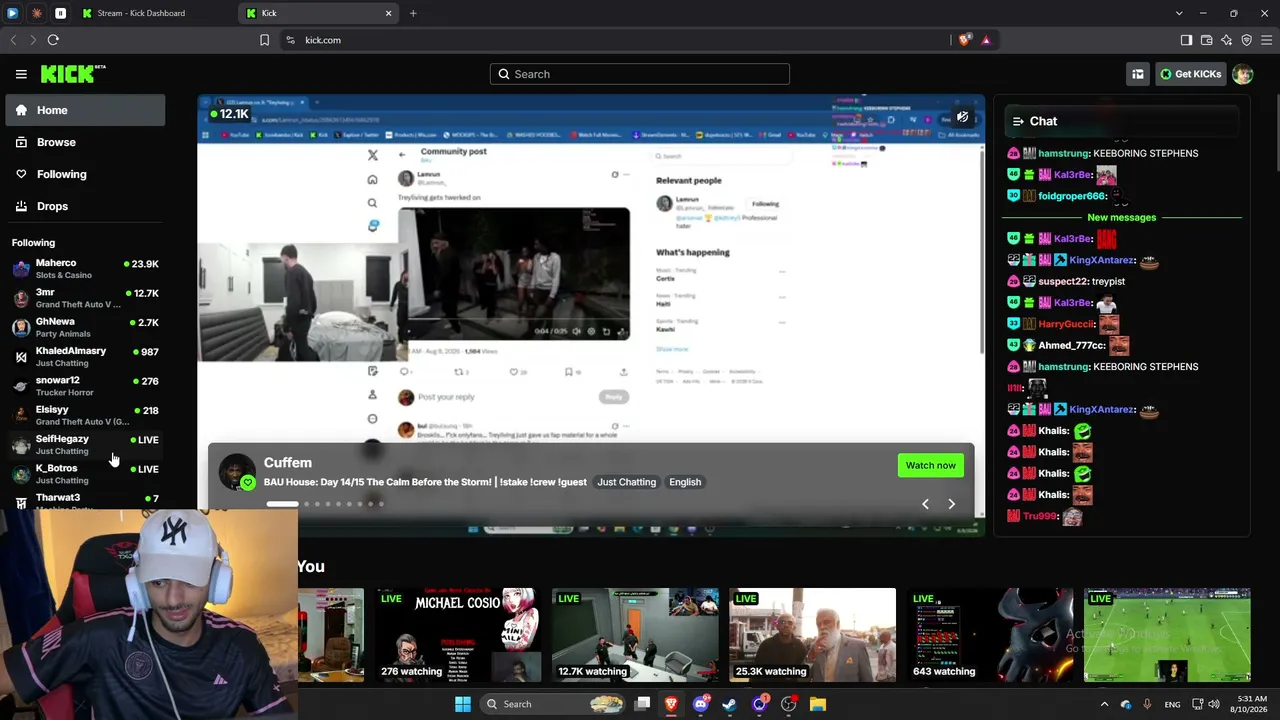This screenshot has width=1280, height=720.
Task: Open Tharwat3 channel in Following list
Action: [85, 502]
